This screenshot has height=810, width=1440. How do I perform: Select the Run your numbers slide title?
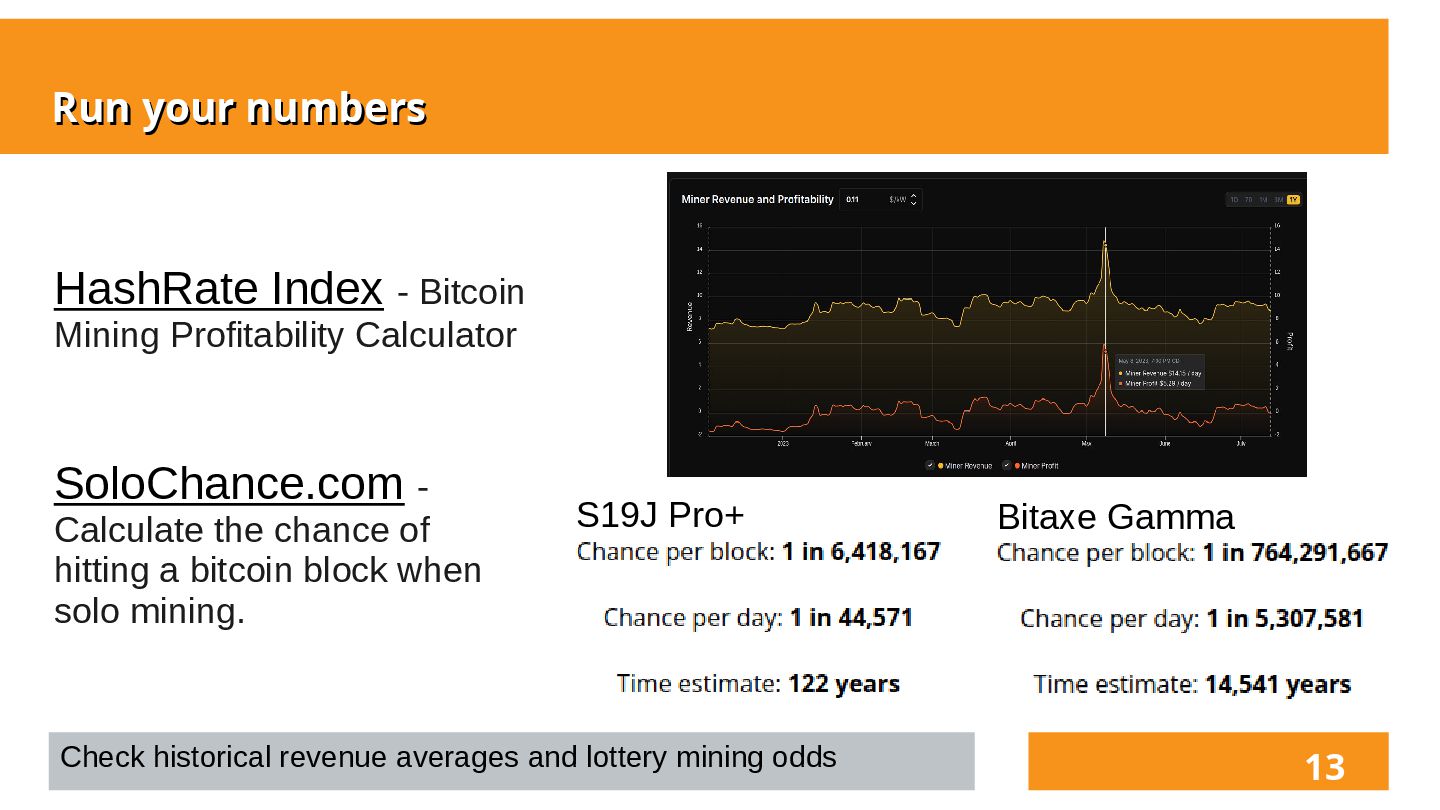239,108
